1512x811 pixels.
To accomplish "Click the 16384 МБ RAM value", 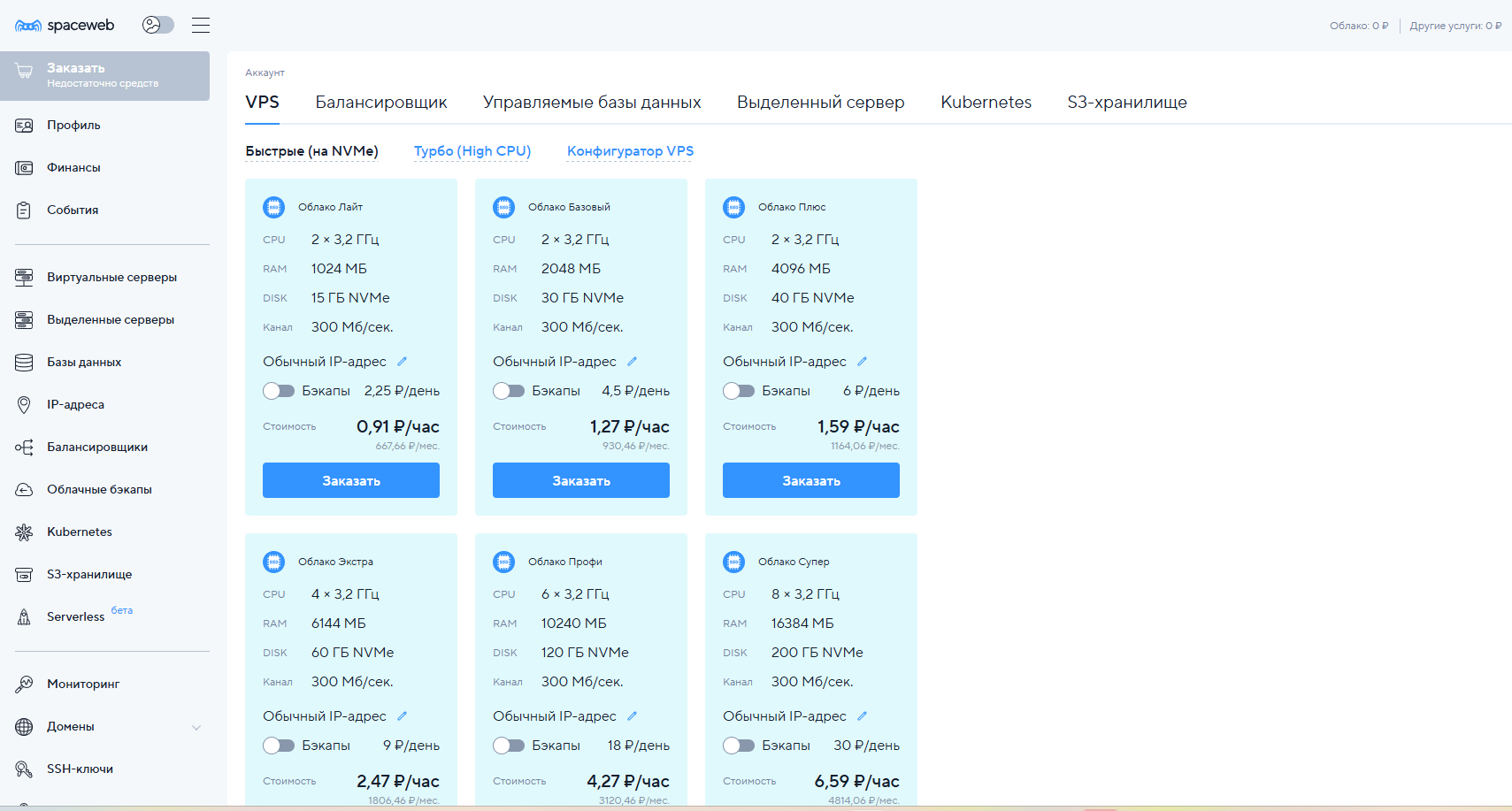I will [802, 624].
